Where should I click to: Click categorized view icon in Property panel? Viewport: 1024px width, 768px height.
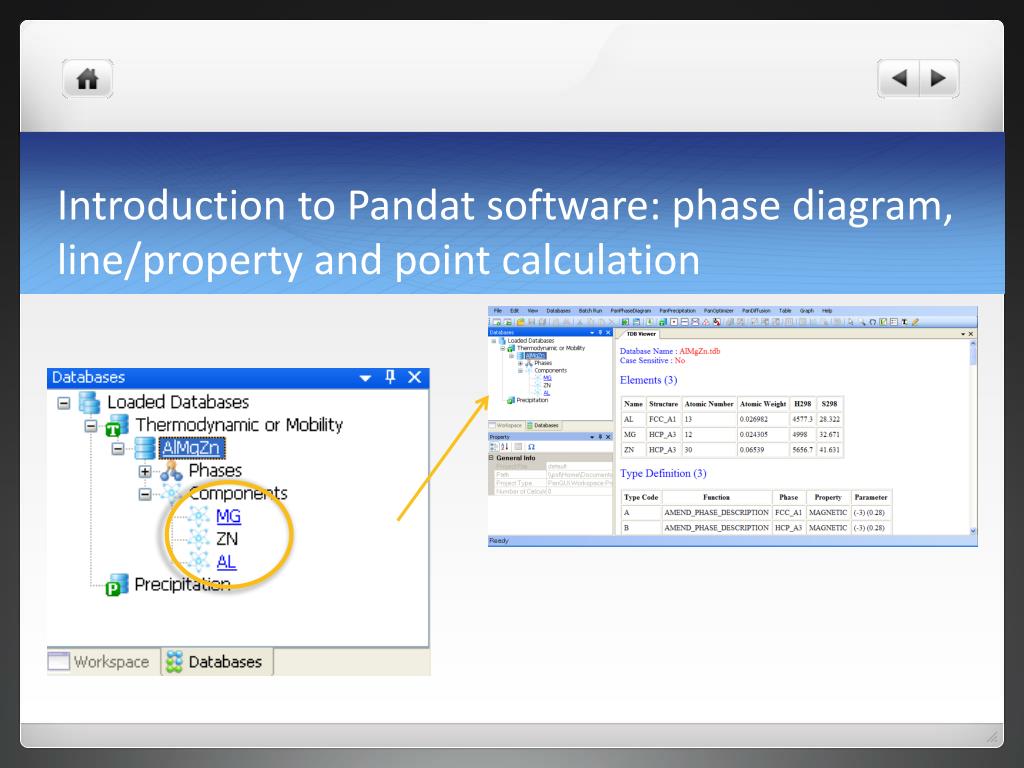tap(494, 447)
